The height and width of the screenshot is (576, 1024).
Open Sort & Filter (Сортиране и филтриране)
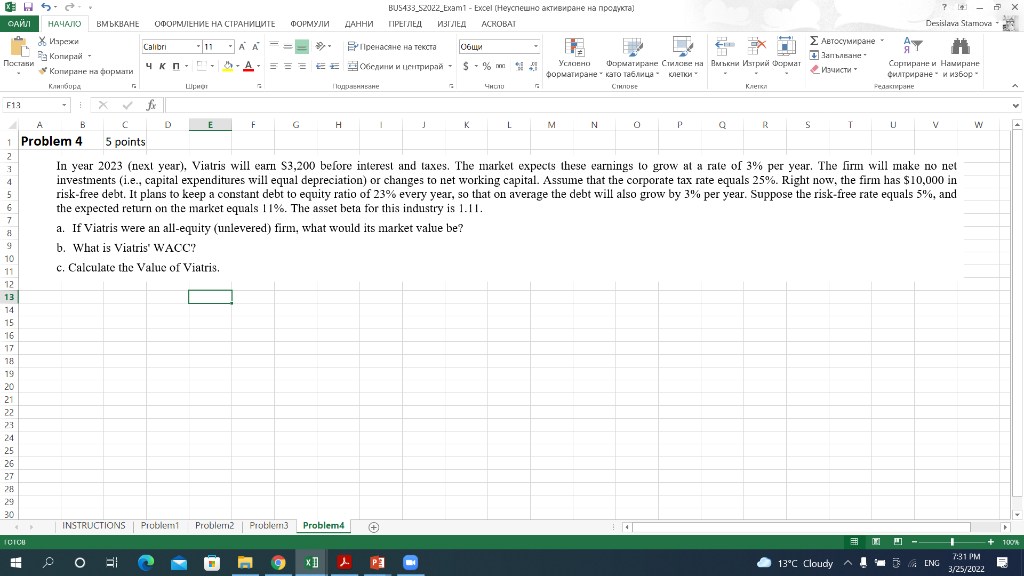tap(911, 46)
